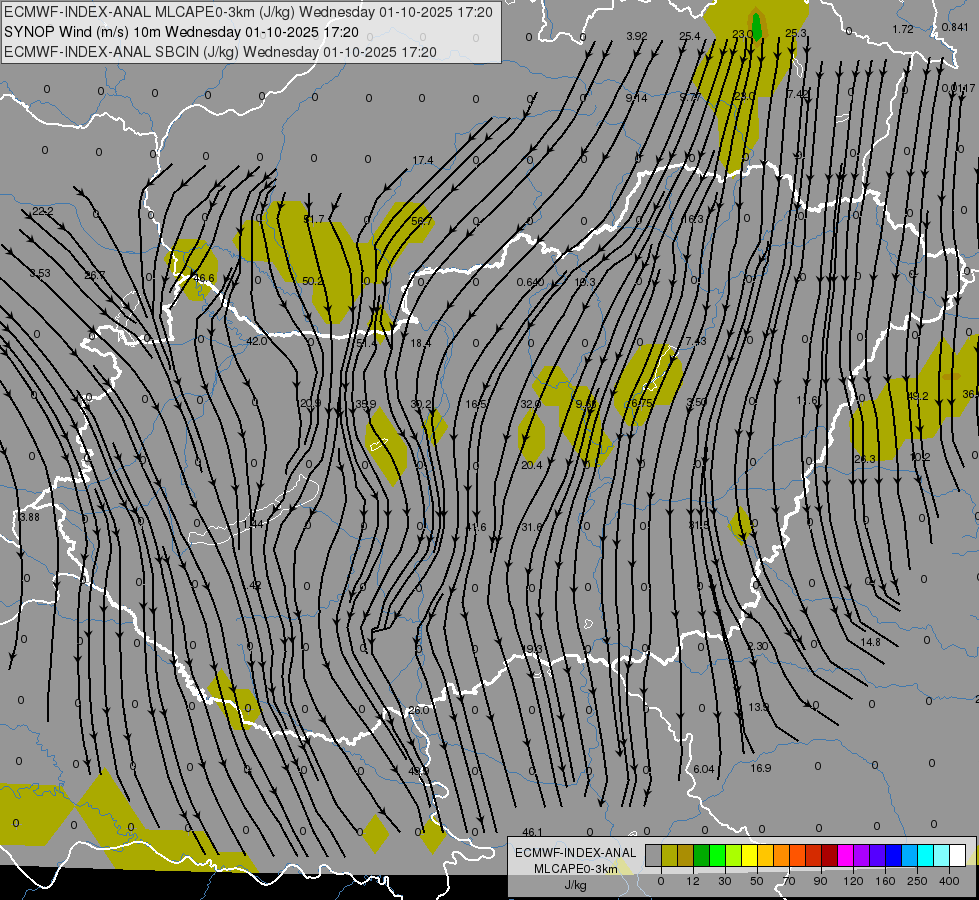Click the map value 13.9
This screenshot has width=979, height=900.
click(759, 707)
